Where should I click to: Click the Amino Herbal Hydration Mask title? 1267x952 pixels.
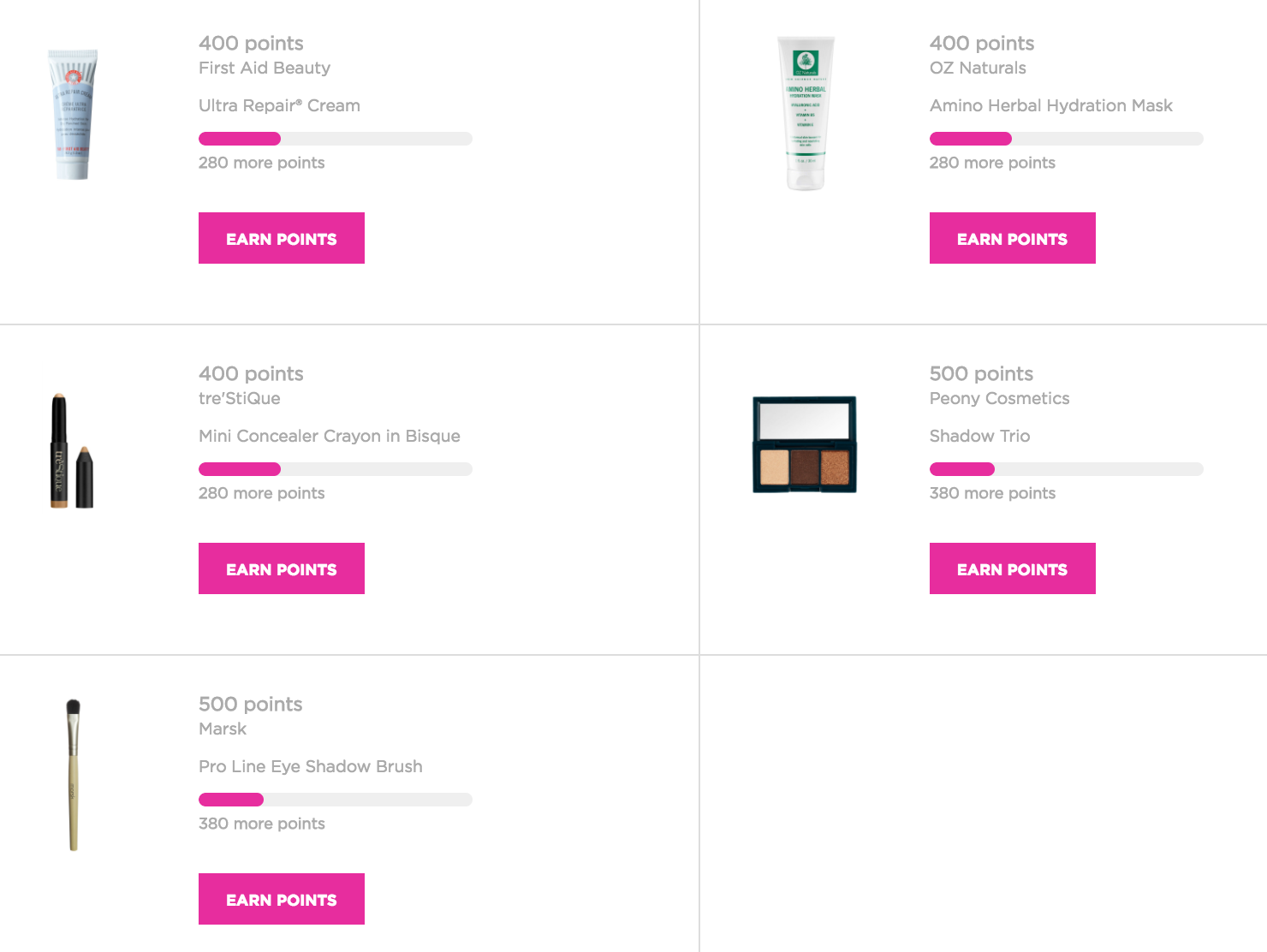coord(1051,105)
